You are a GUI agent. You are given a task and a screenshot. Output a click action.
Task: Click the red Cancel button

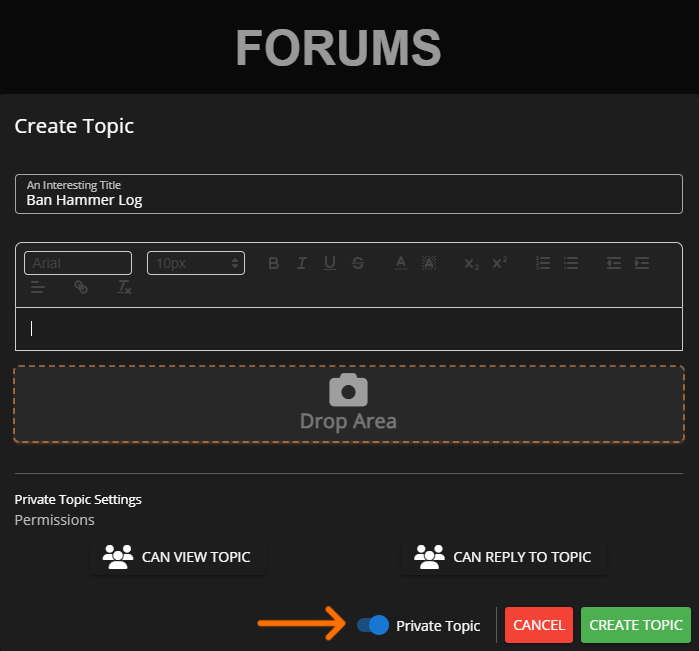(538, 625)
